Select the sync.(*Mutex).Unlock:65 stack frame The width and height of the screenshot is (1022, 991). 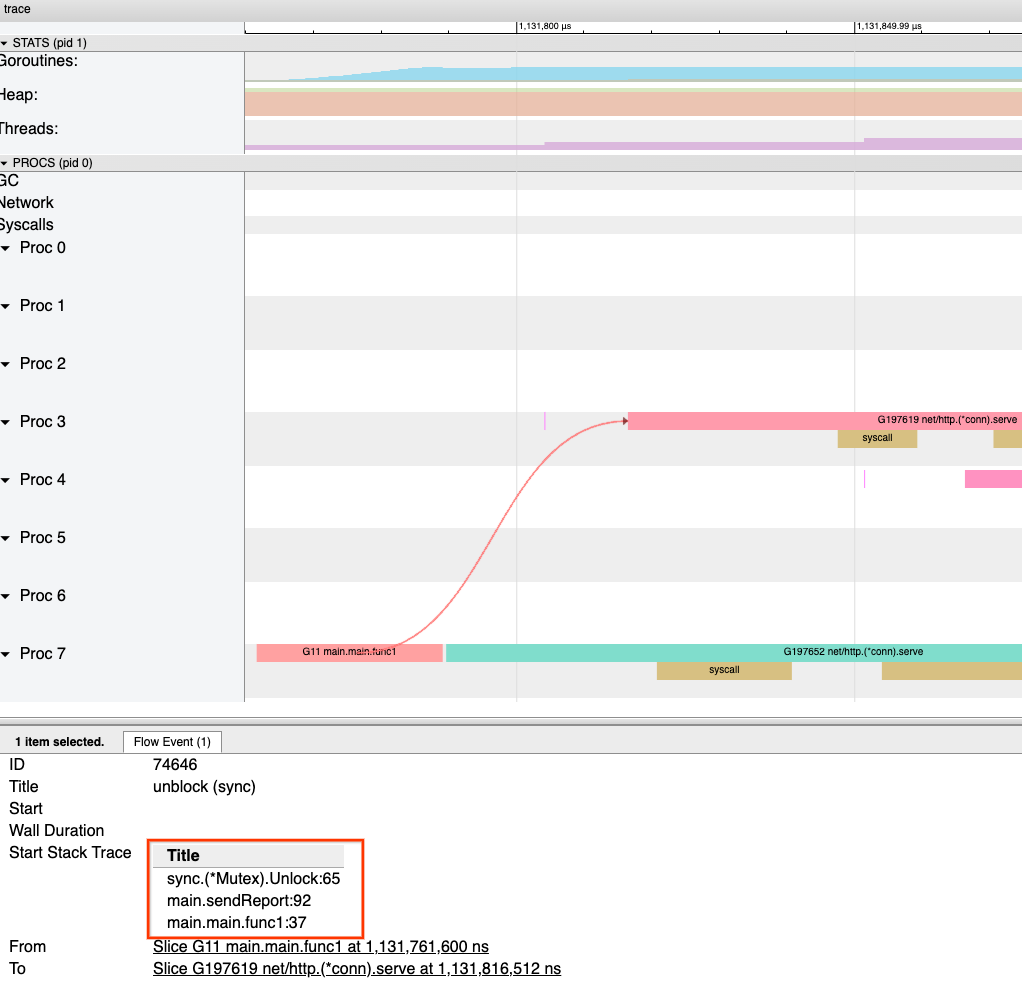coord(254,878)
